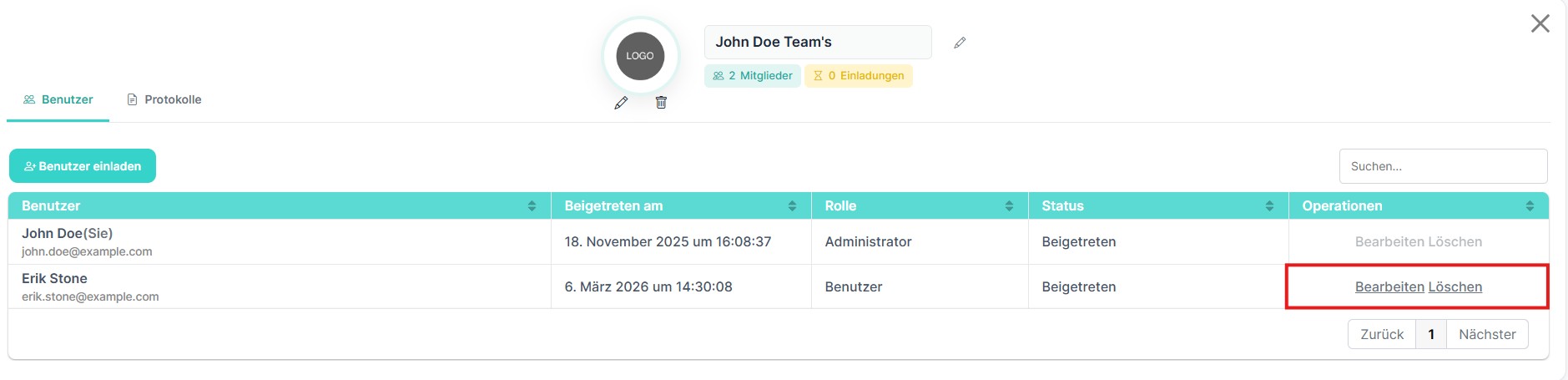The height and width of the screenshot is (380, 1568).
Task: Sort the table by Benutzer column
Action: 532,206
